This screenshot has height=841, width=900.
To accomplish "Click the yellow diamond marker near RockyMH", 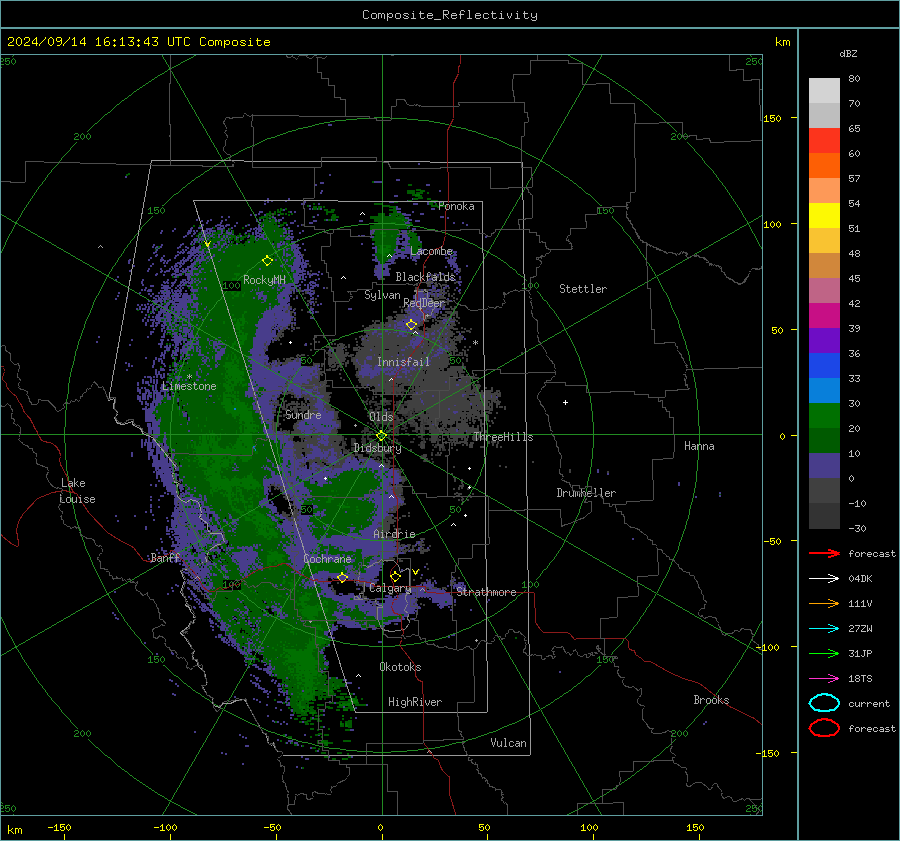I will [267, 261].
